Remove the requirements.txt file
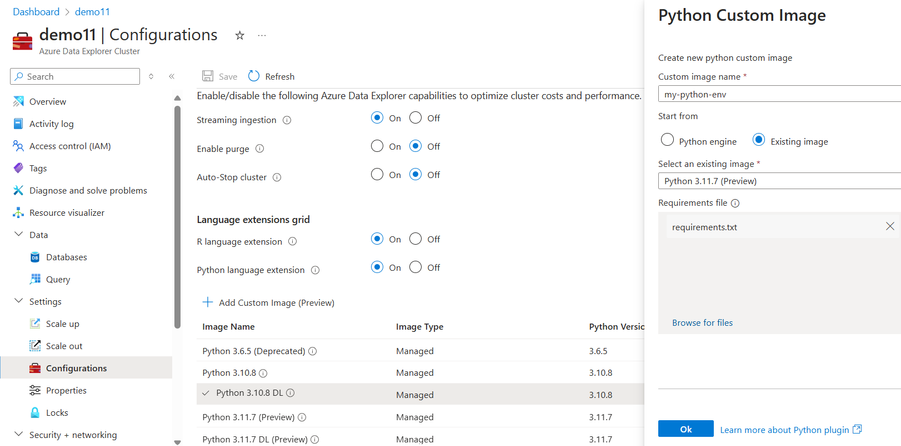 click(x=890, y=227)
